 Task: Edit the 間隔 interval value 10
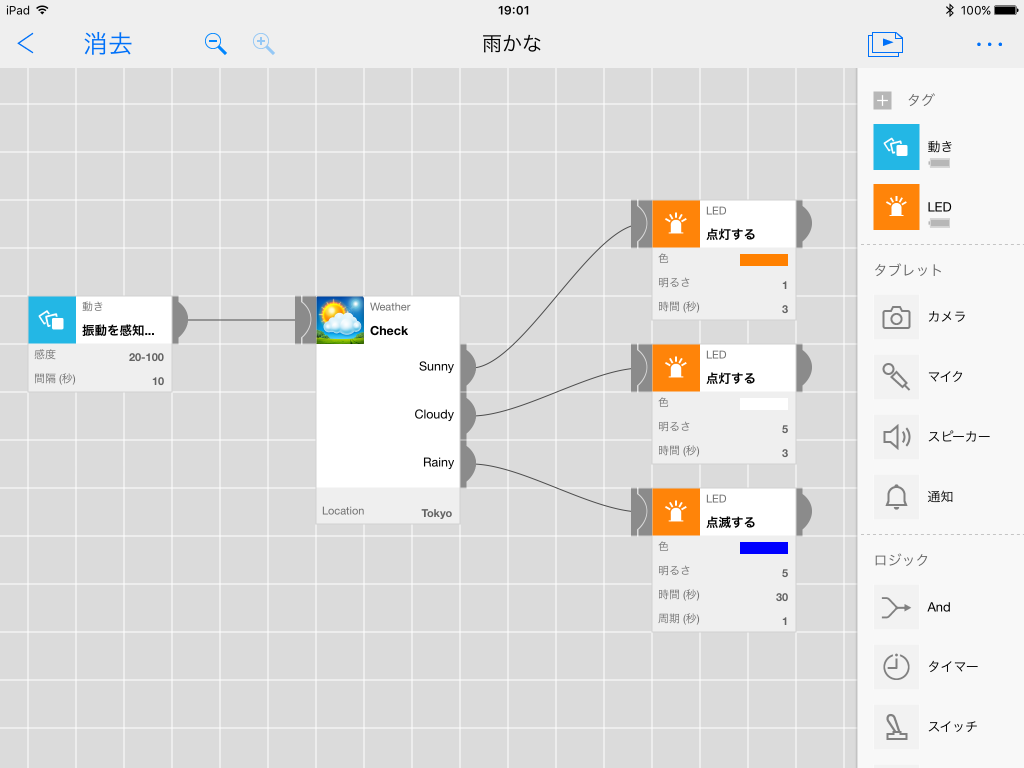[158, 381]
